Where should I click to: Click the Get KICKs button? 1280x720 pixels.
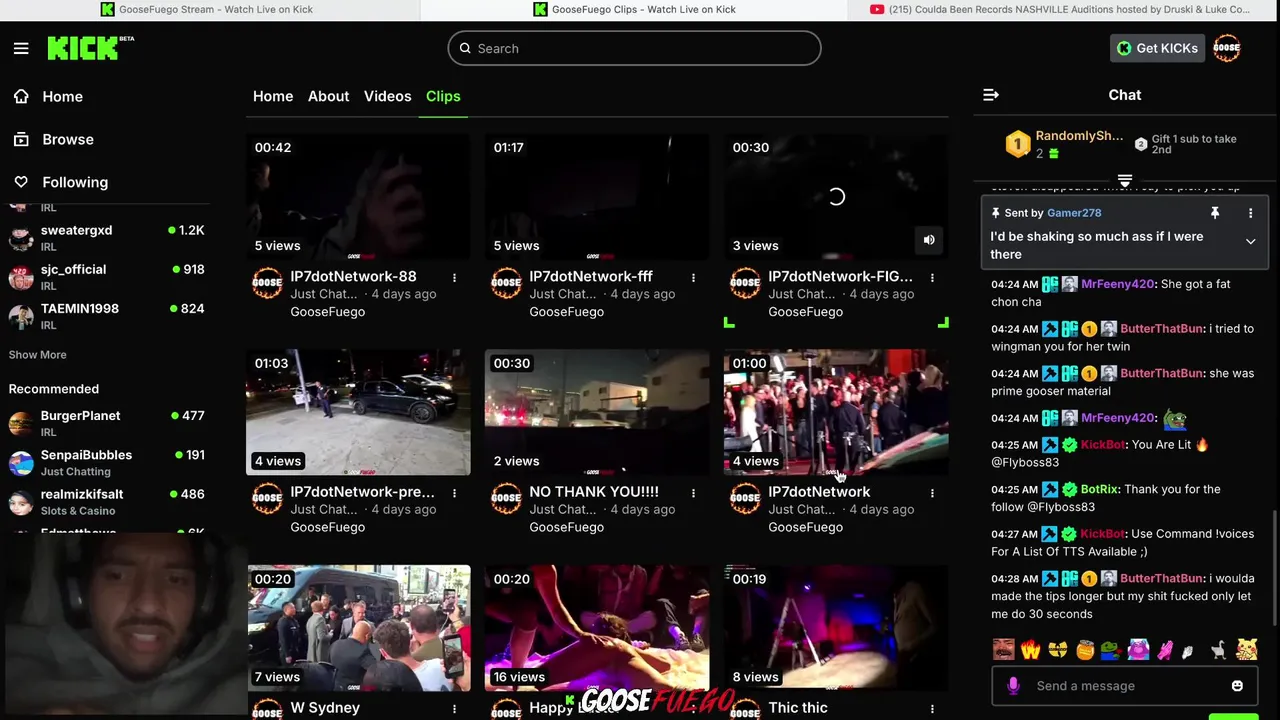pos(1157,48)
